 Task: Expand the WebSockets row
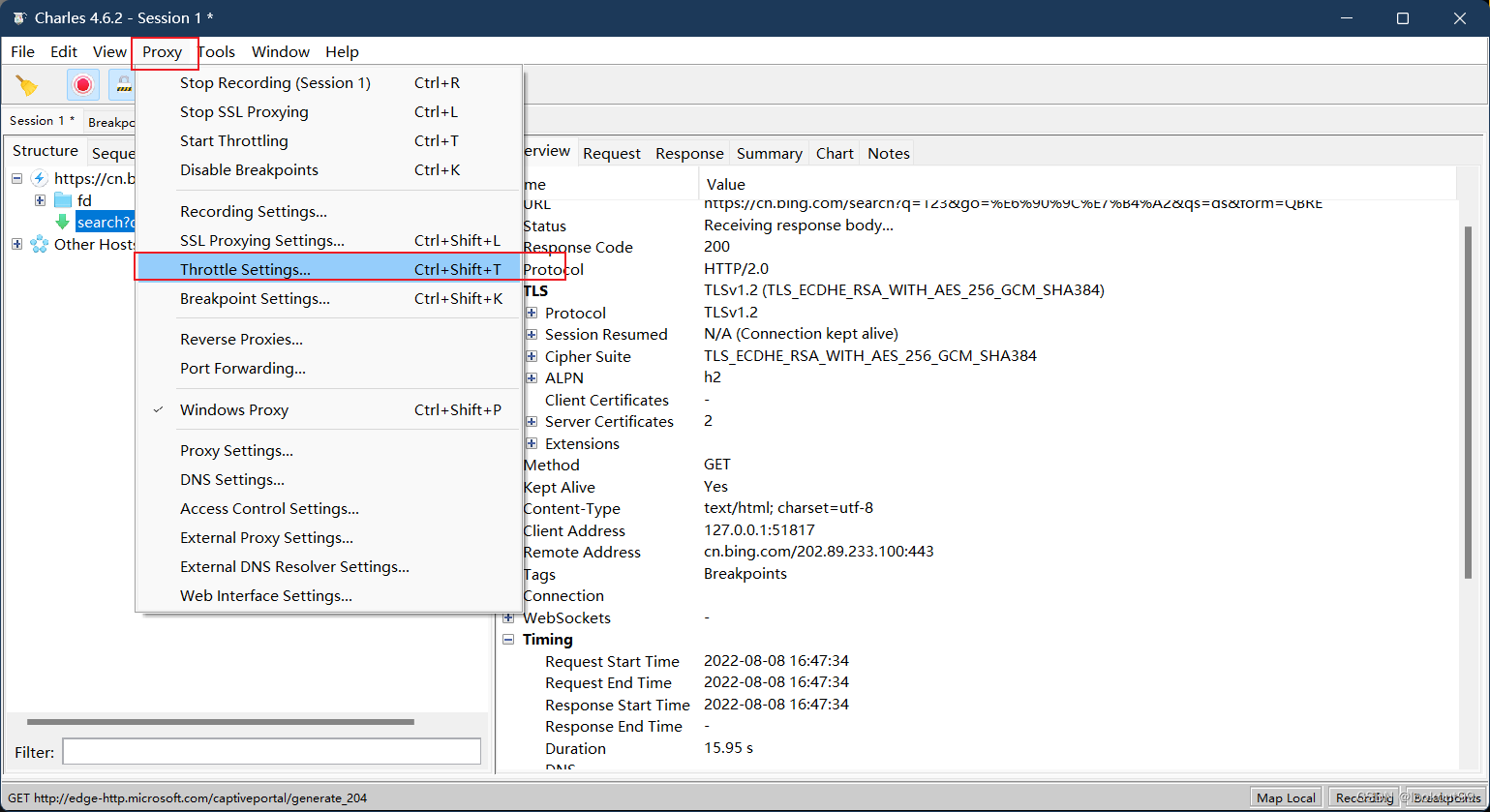[508, 617]
